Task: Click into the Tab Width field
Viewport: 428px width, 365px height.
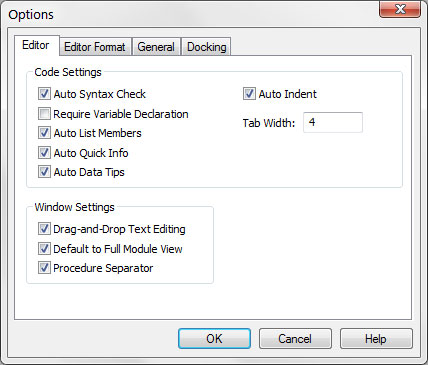Action: (x=333, y=122)
